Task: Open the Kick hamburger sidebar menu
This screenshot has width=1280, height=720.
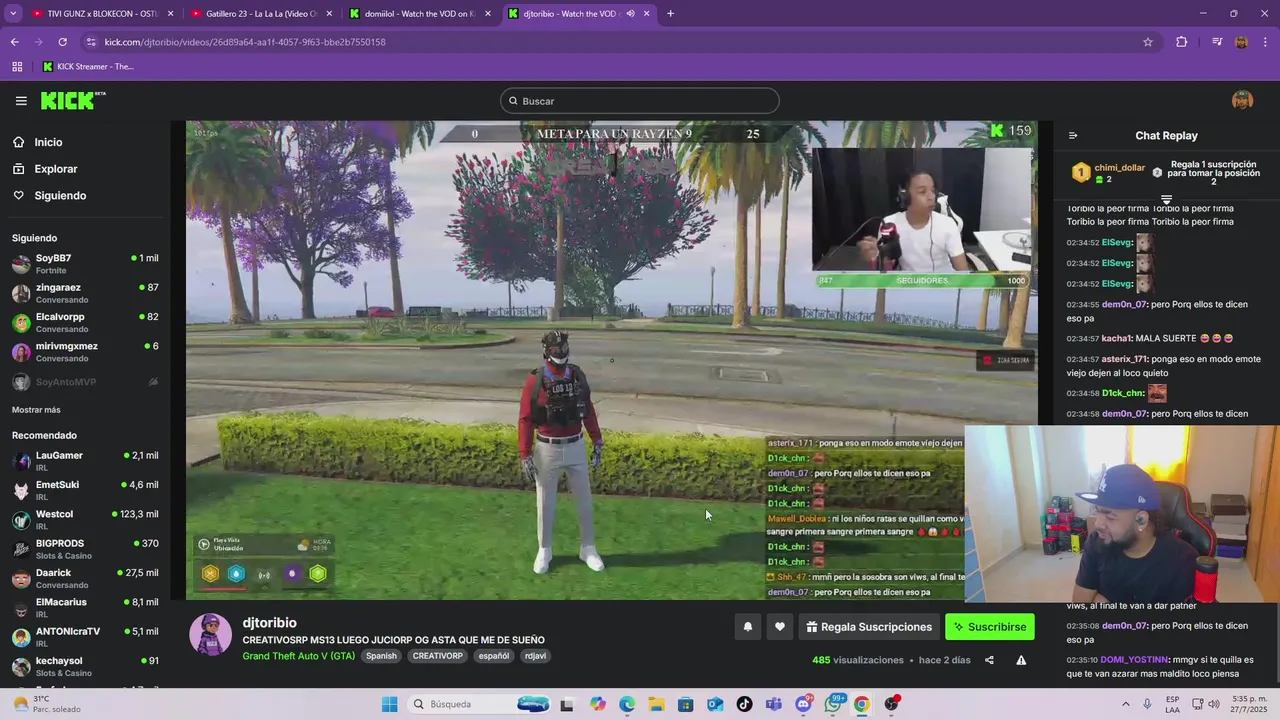Action: click(21, 100)
